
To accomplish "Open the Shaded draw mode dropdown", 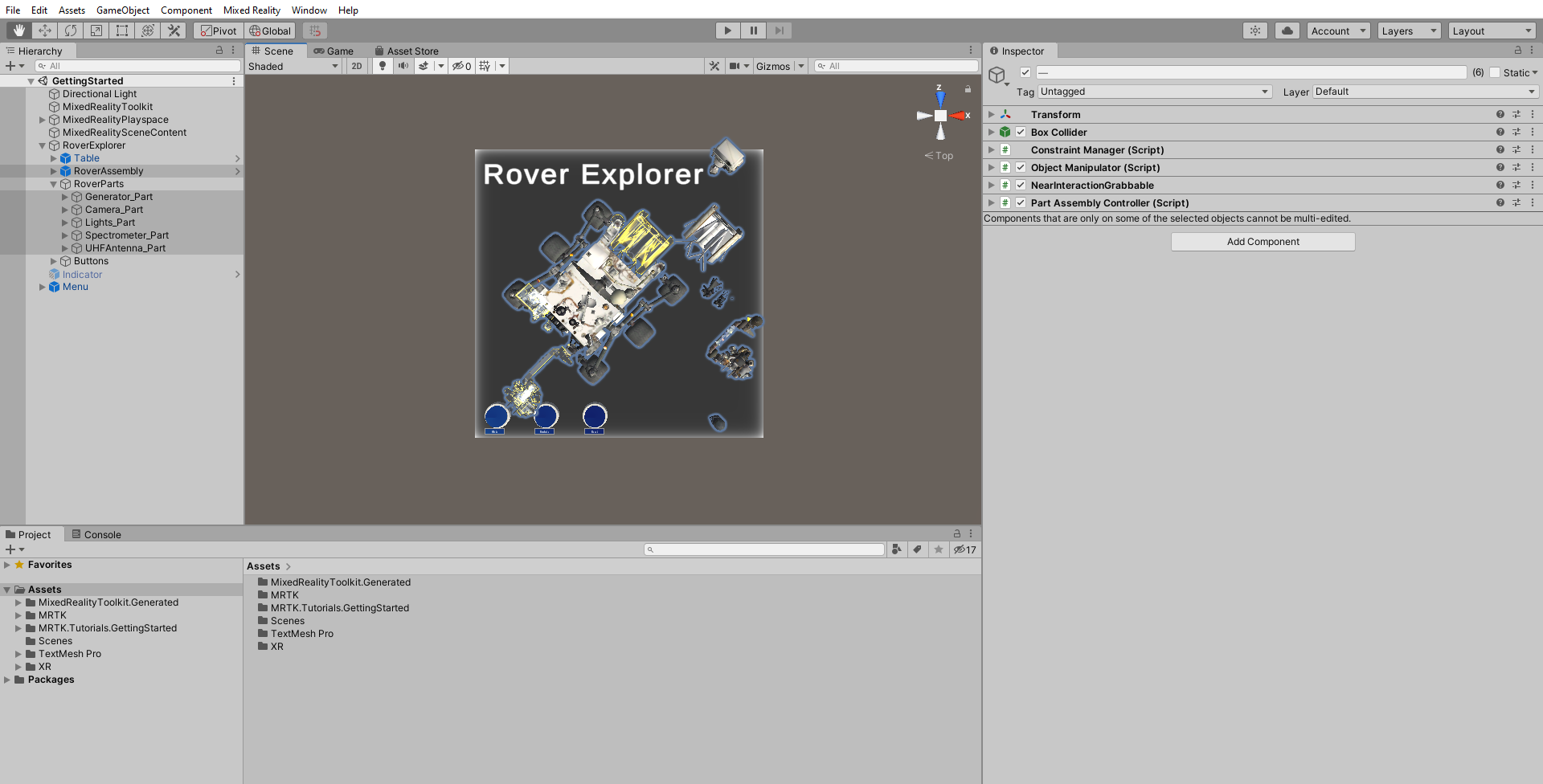I will point(293,66).
